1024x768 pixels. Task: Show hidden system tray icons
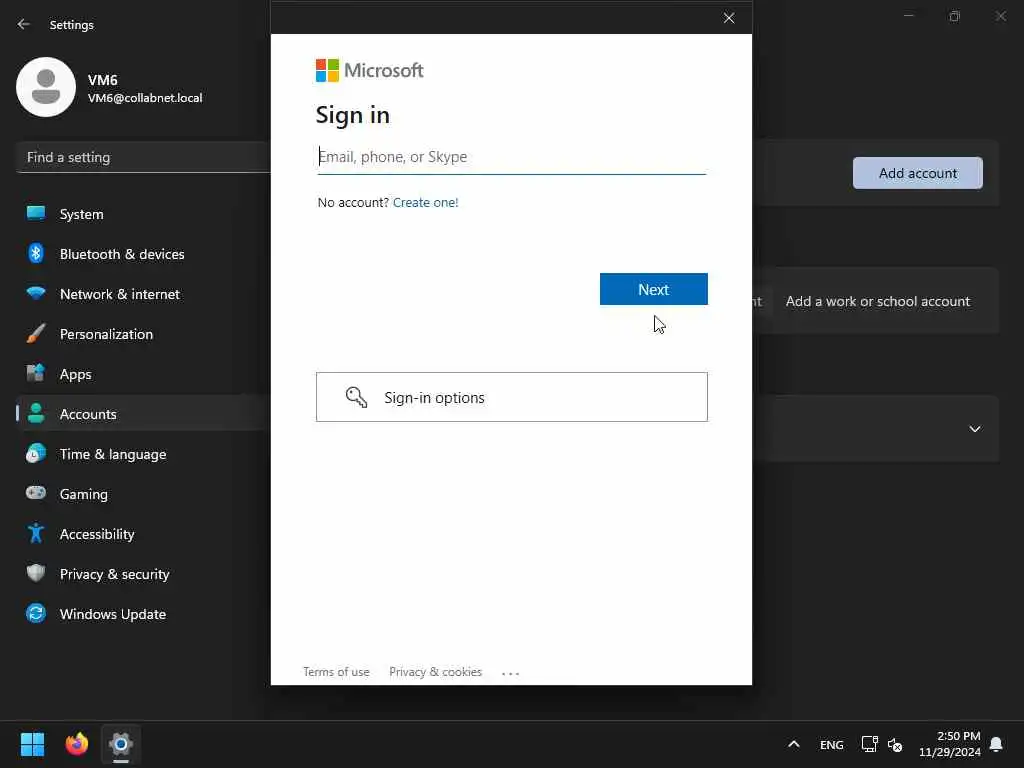pyautogui.click(x=793, y=744)
